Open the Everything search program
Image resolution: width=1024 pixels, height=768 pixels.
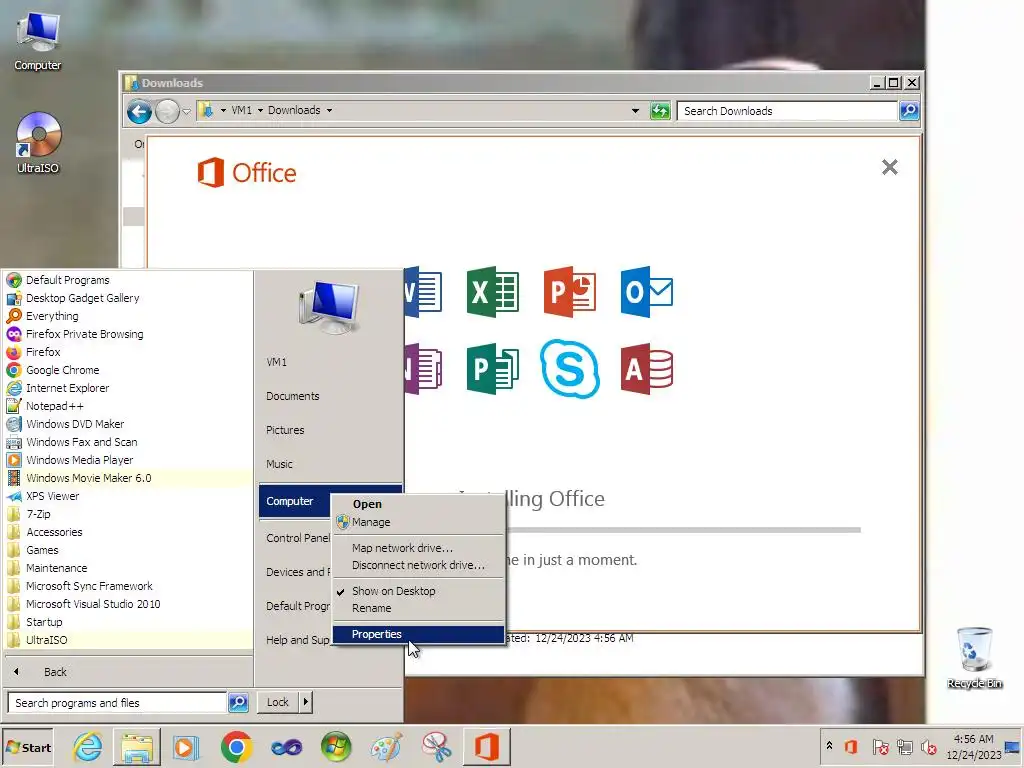[52, 316]
